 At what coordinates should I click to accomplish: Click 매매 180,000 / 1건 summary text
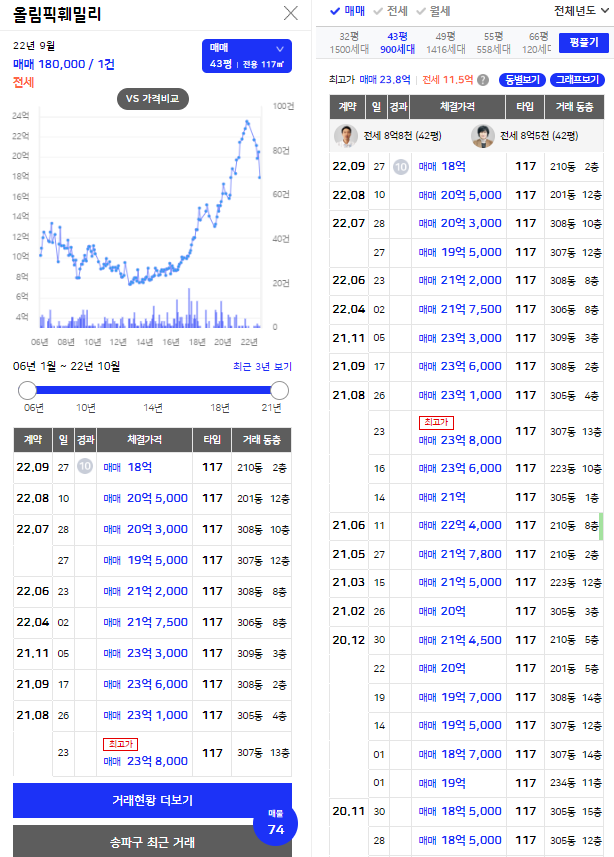[x=64, y=64]
